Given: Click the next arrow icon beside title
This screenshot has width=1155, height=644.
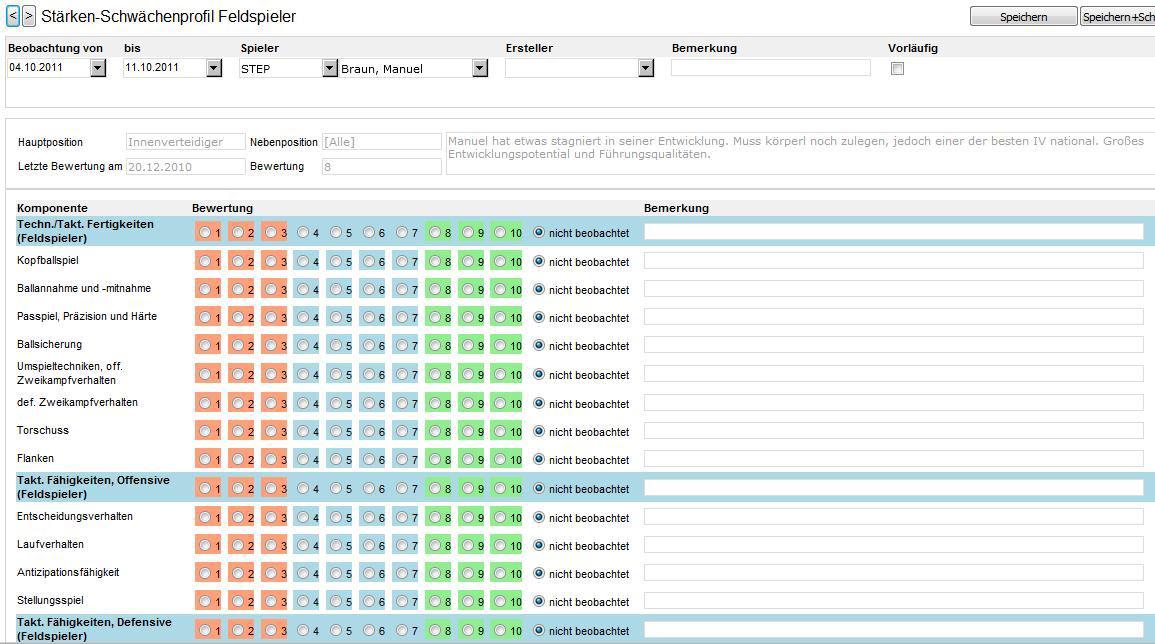Looking at the screenshot, I should (29, 16).
